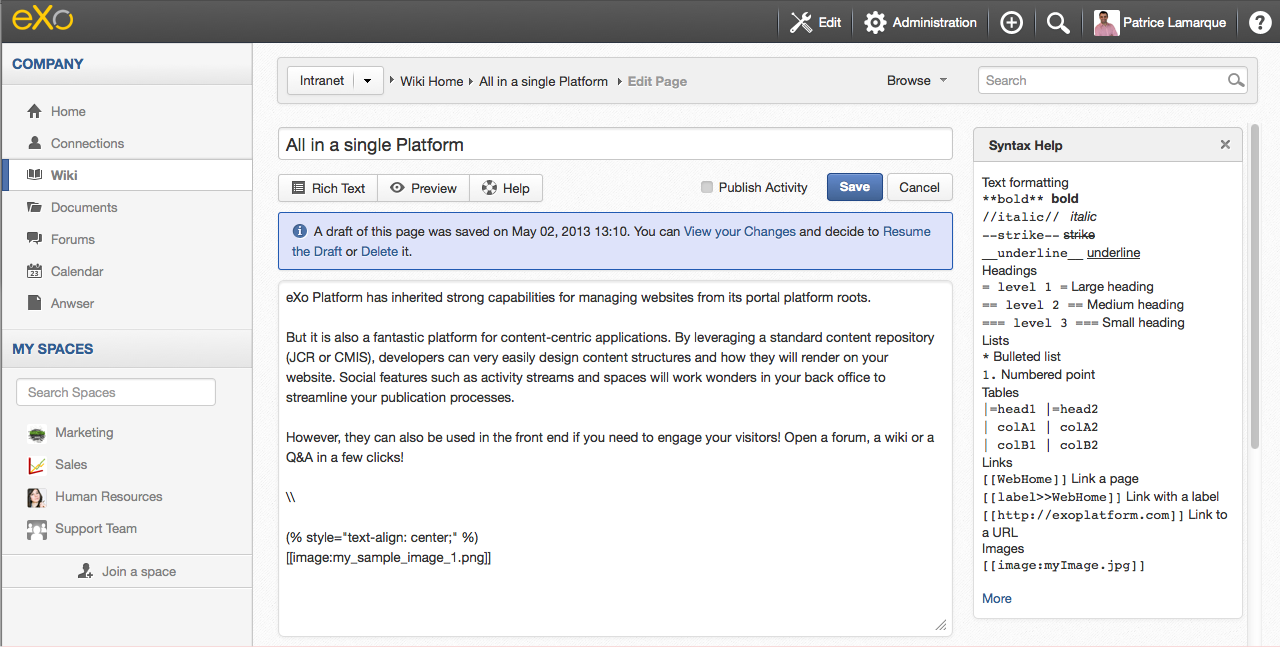Open the Administration gear menu
Viewport: 1280px width, 647px height.
tap(920, 22)
